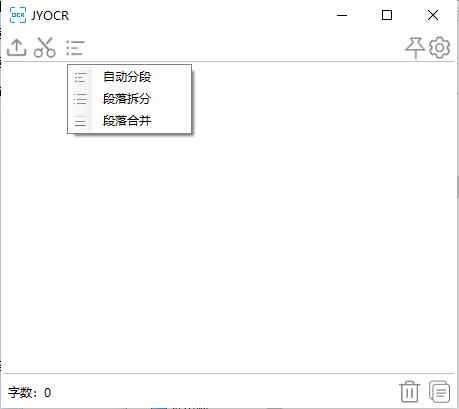Viewport: 459px width, 409px height.
Task: Click inside the empty text result area
Action: coord(229,250)
